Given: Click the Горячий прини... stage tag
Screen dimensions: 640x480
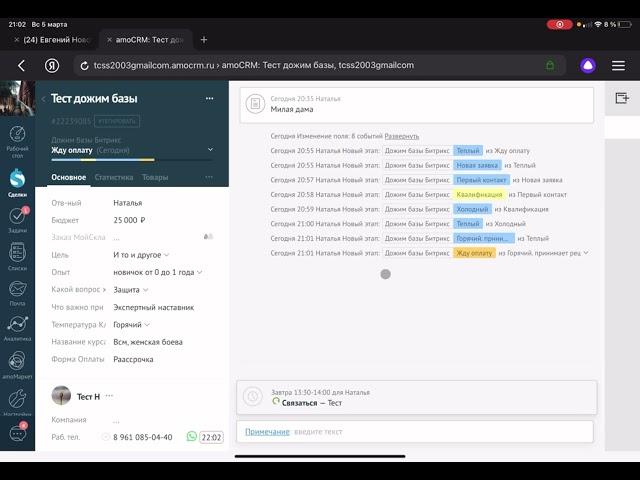Looking at the screenshot, I should (x=483, y=238).
